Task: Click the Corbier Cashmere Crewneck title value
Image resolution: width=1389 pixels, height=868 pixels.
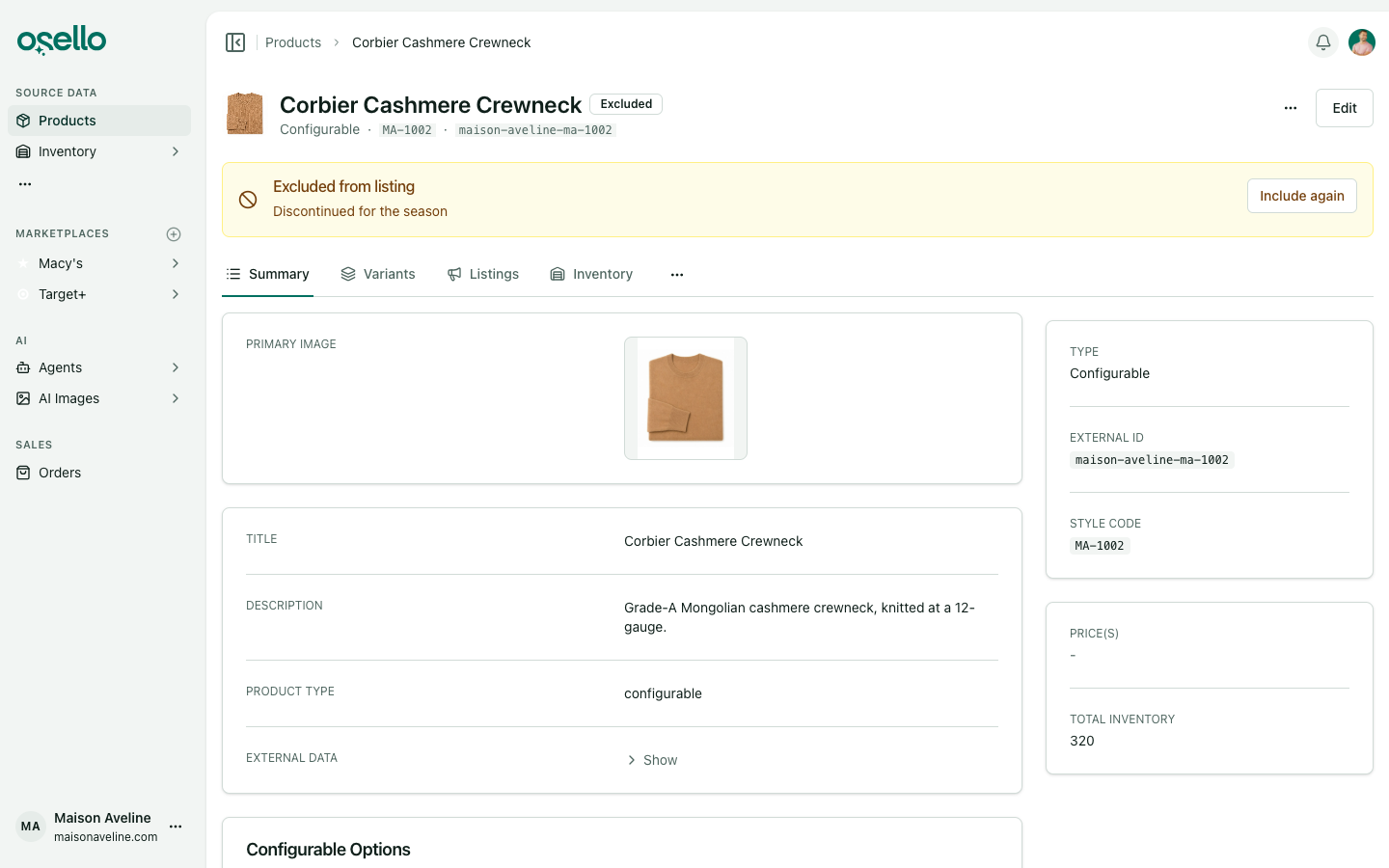Action: point(714,541)
